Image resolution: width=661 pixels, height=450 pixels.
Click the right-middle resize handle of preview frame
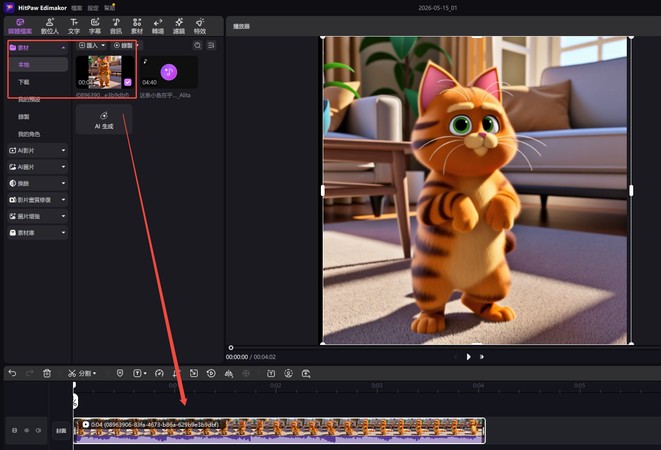click(631, 191)
